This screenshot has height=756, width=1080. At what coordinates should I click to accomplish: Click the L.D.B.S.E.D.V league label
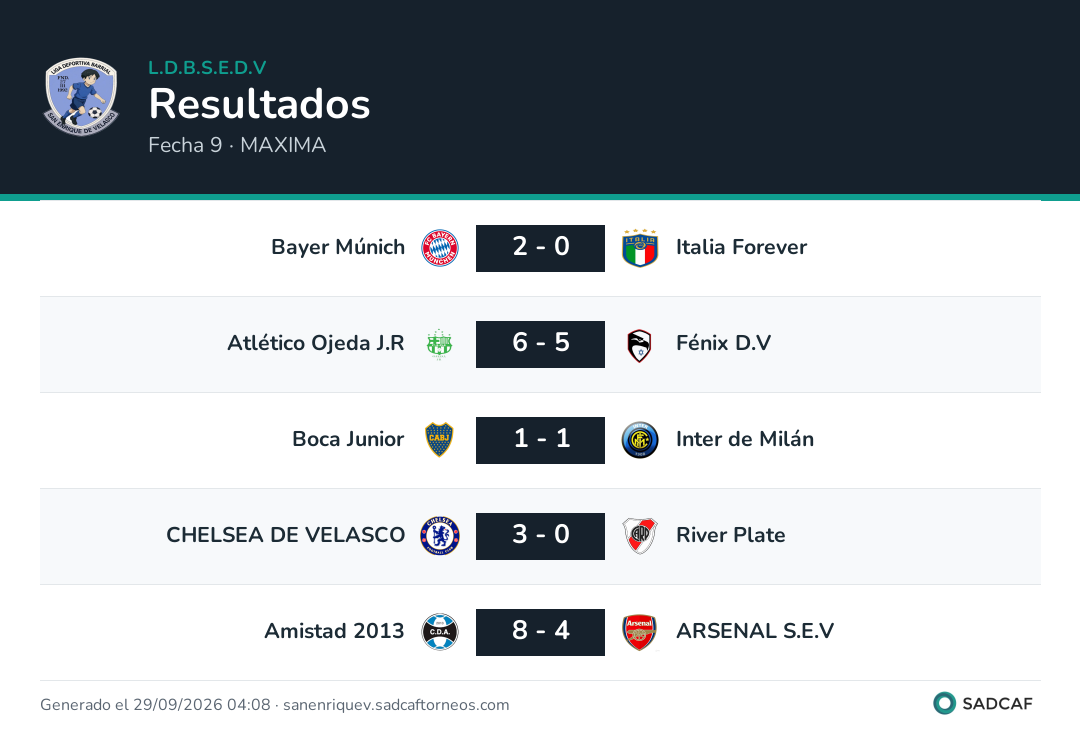pyautogui.click(x=207, y=67)
